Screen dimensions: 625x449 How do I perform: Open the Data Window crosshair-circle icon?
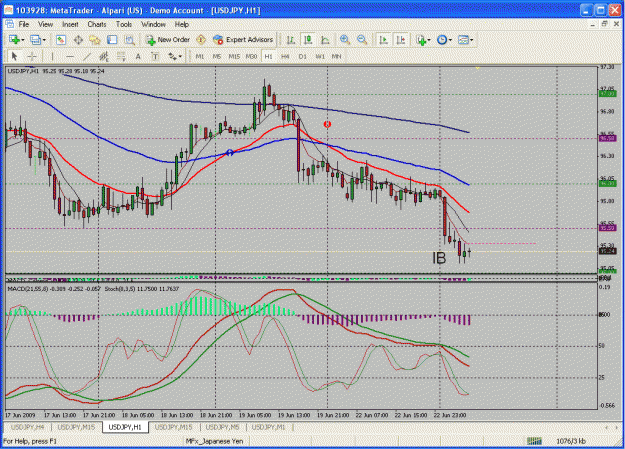(x=78, y=40)
